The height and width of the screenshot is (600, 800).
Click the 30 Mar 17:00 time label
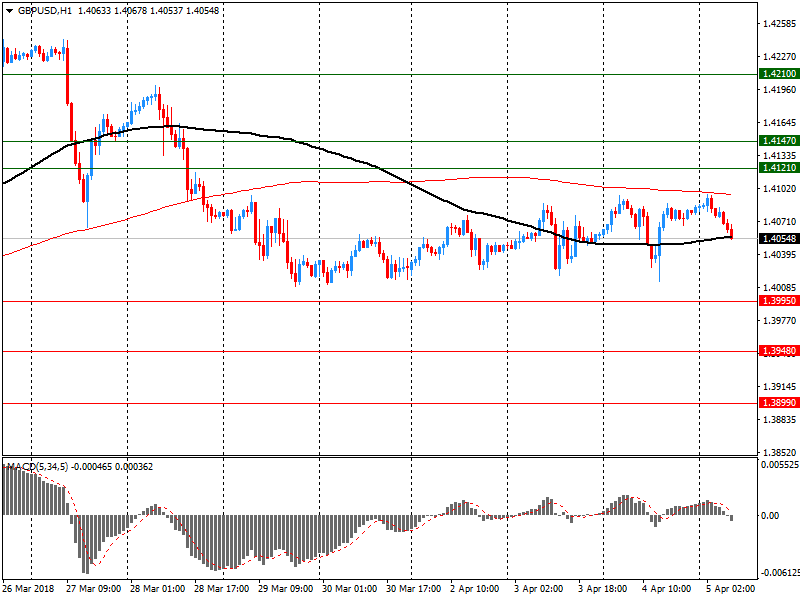pyautogui.click(x=413, y=588)
